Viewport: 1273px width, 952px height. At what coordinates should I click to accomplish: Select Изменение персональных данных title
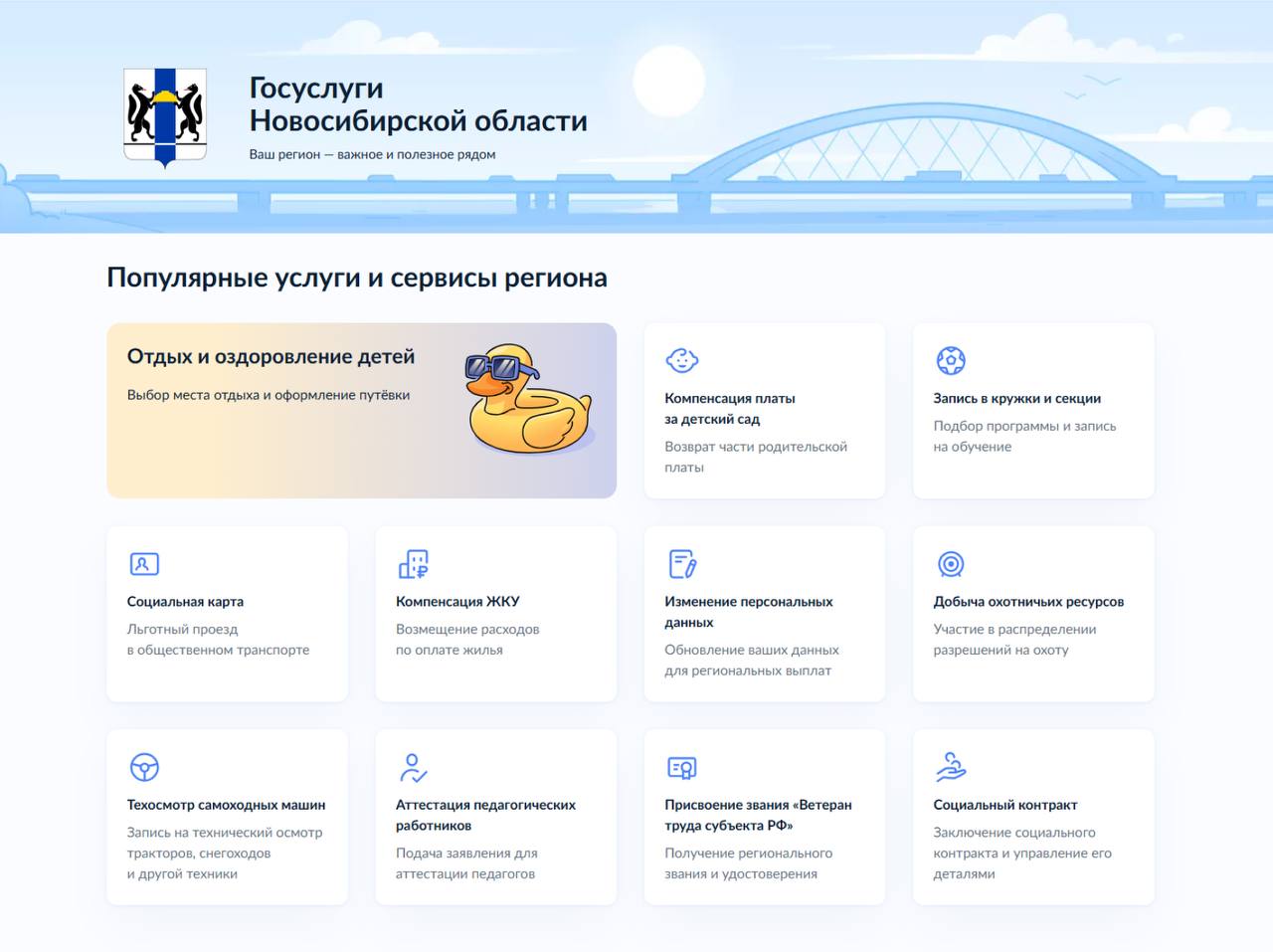[x=748, y=611]
